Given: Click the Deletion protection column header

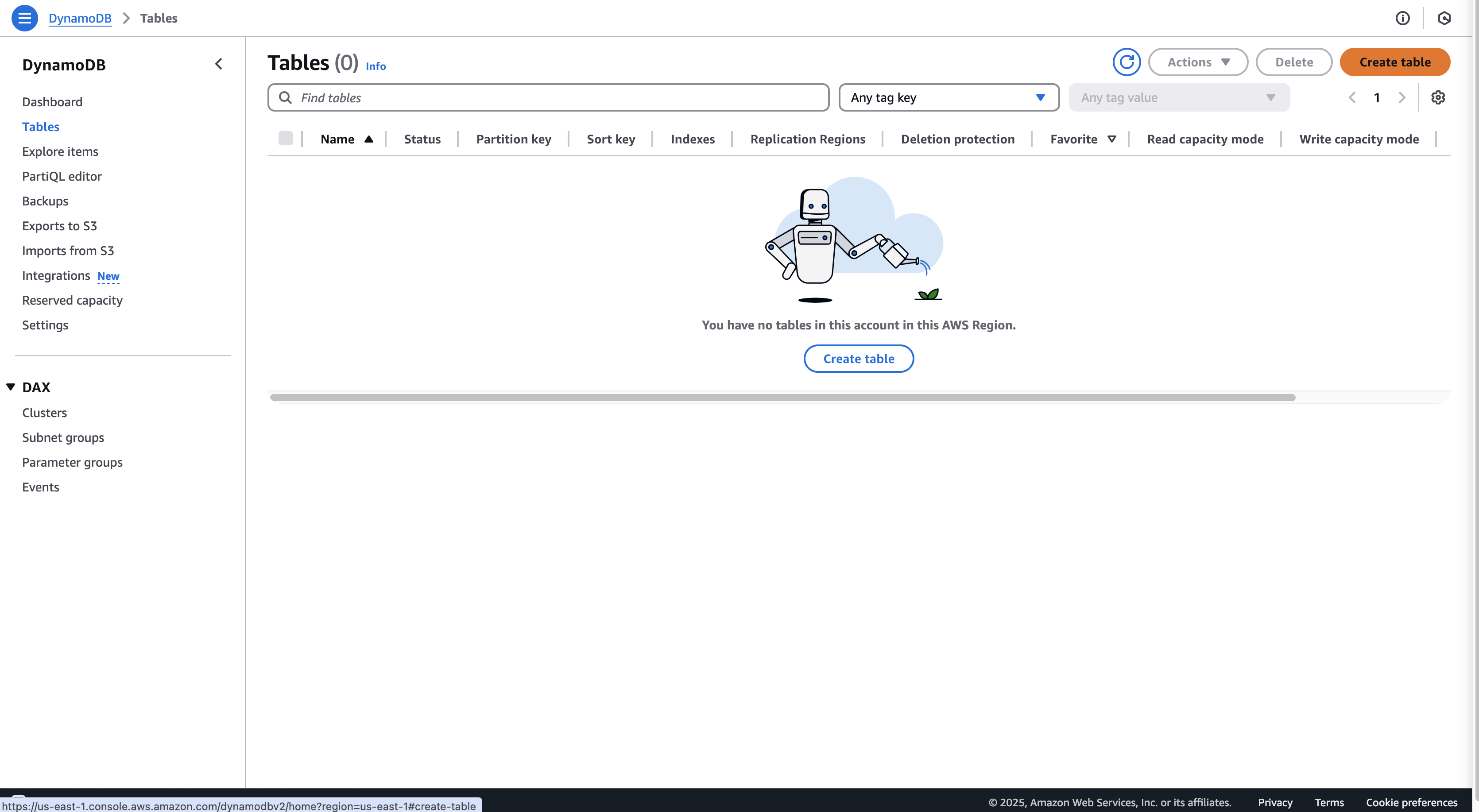Looking at the screenshot, I should 958,139.
